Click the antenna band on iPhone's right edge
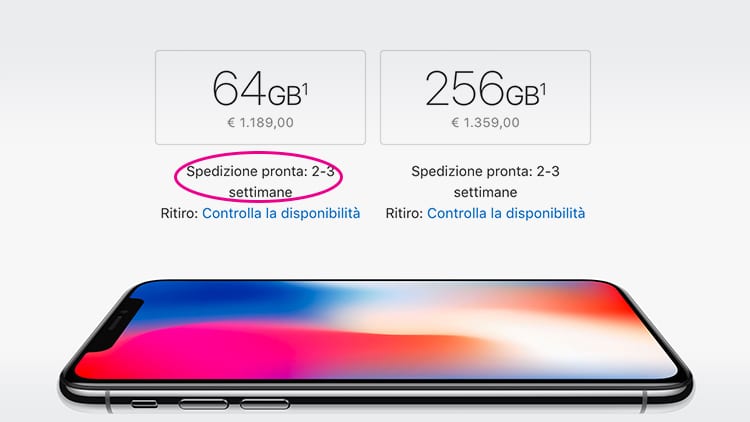Screen dimensions: 750x422 point(644,401)
